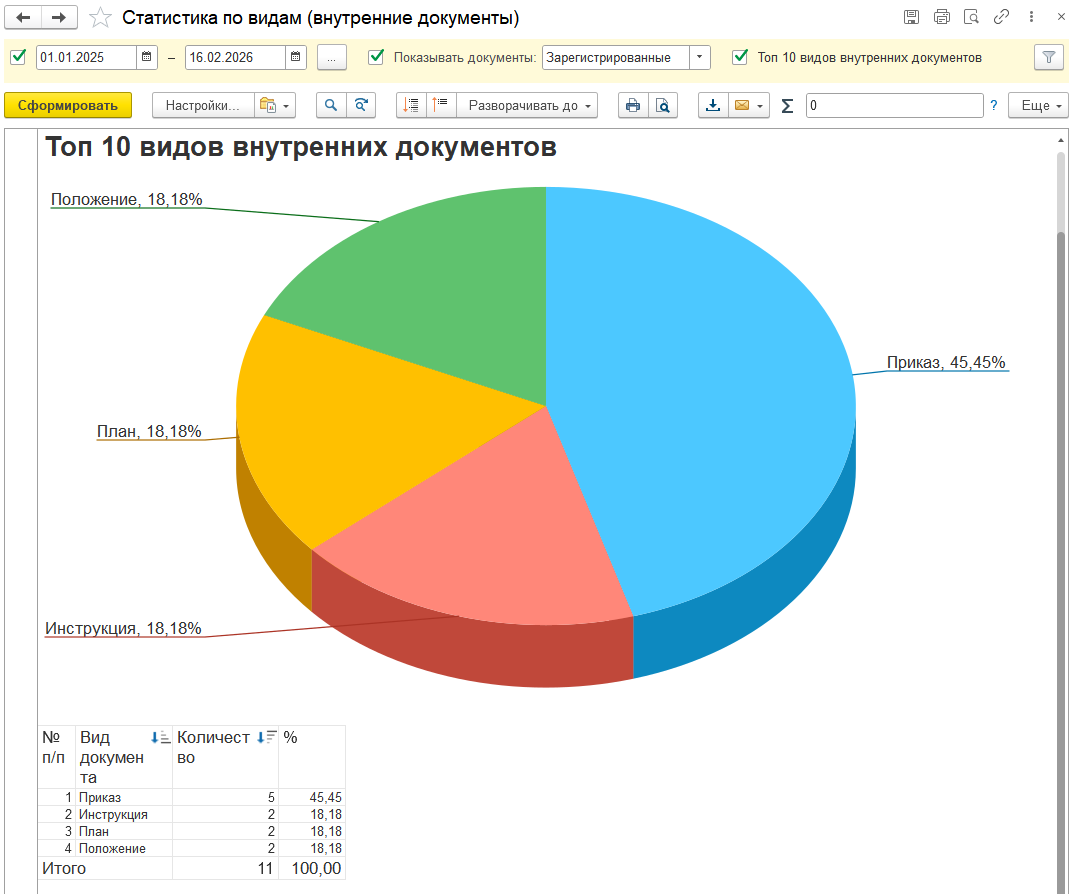Click the save report download icon

pyautogui.click(x=713, y=105)
